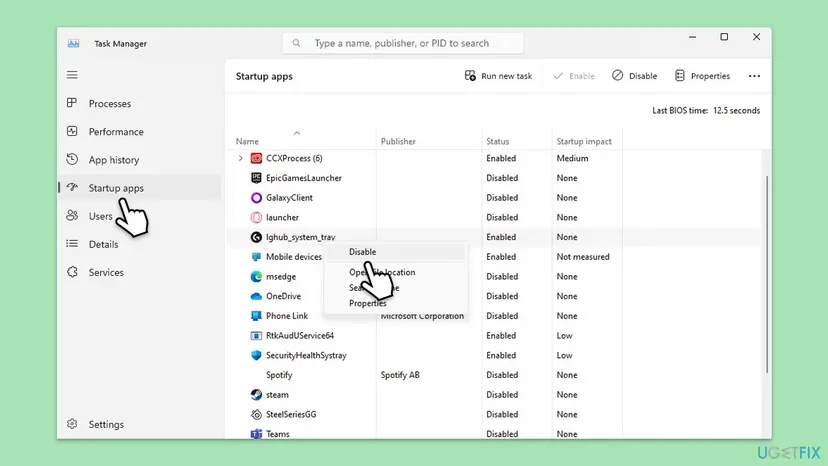Image resolution: width=828 pixels, height=466 pixels.
Task: Click the CCXProcess red app icon
Action: (x=256, y=158)
